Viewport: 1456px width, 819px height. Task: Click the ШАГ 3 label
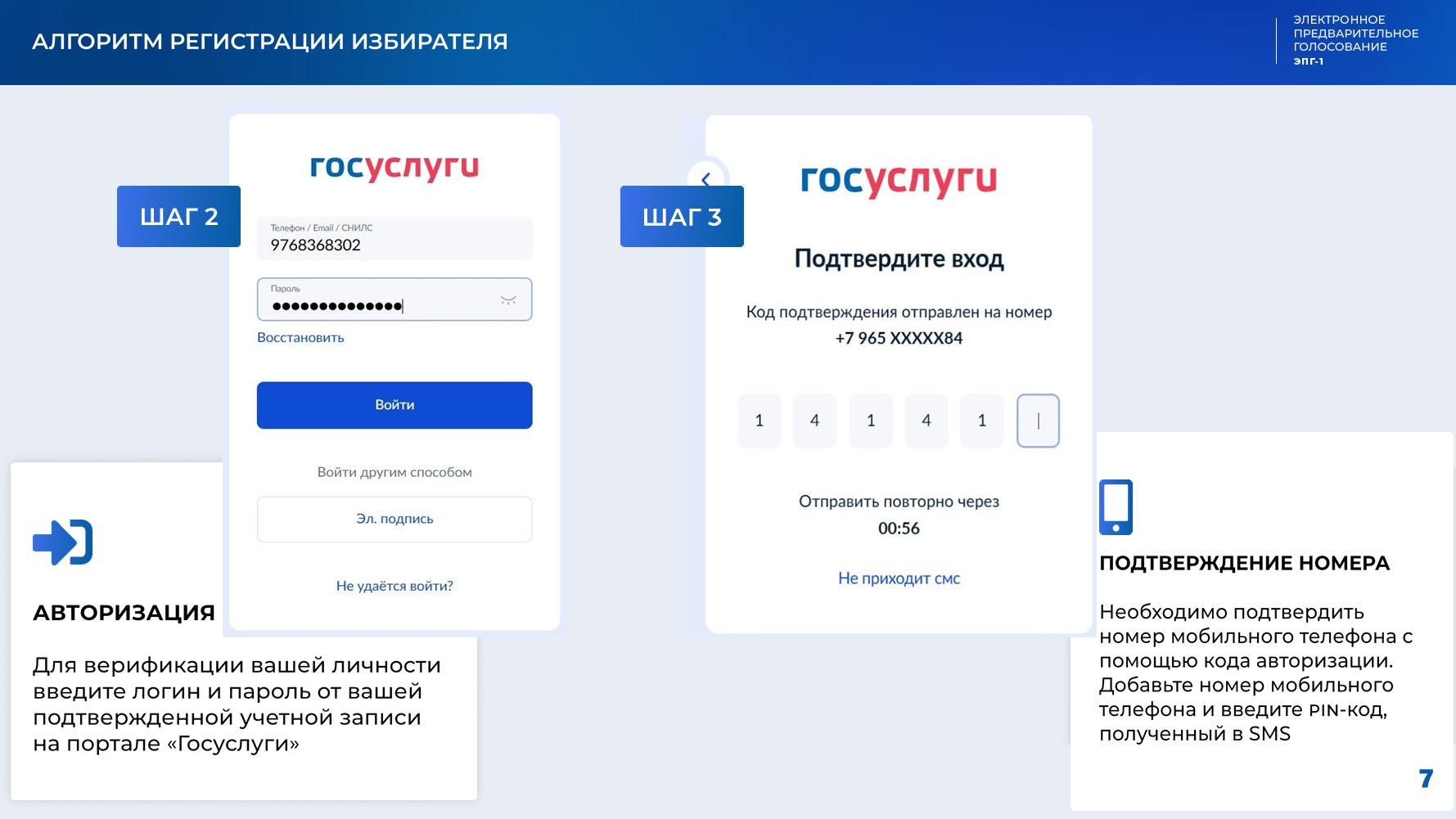[682, 217]
